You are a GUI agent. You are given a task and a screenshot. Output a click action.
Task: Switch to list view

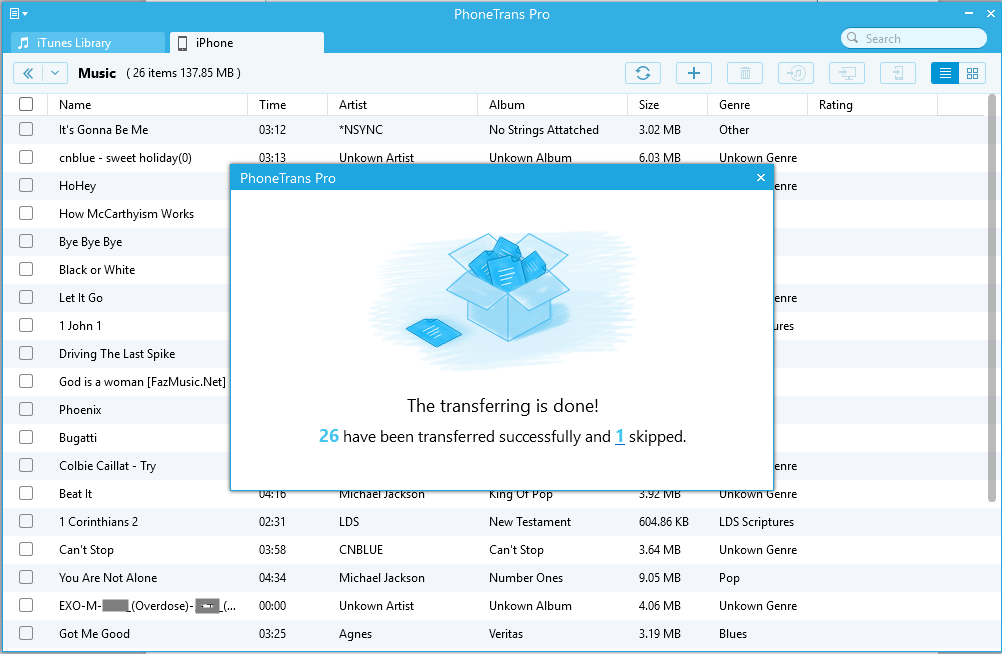click(x=944, y=73)
